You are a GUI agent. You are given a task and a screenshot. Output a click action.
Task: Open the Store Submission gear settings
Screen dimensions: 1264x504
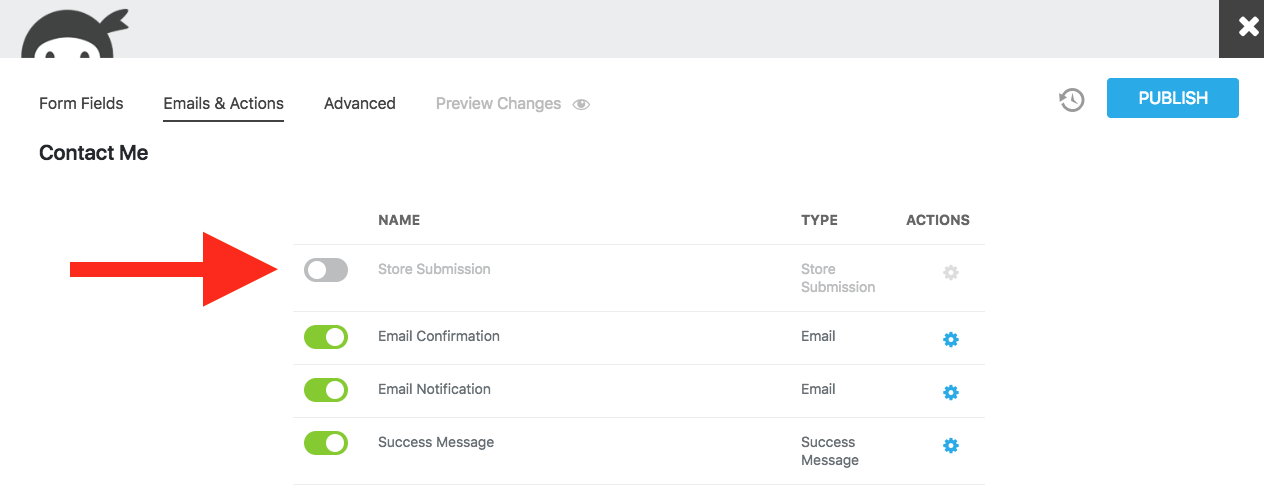click(x=951, y=272)
